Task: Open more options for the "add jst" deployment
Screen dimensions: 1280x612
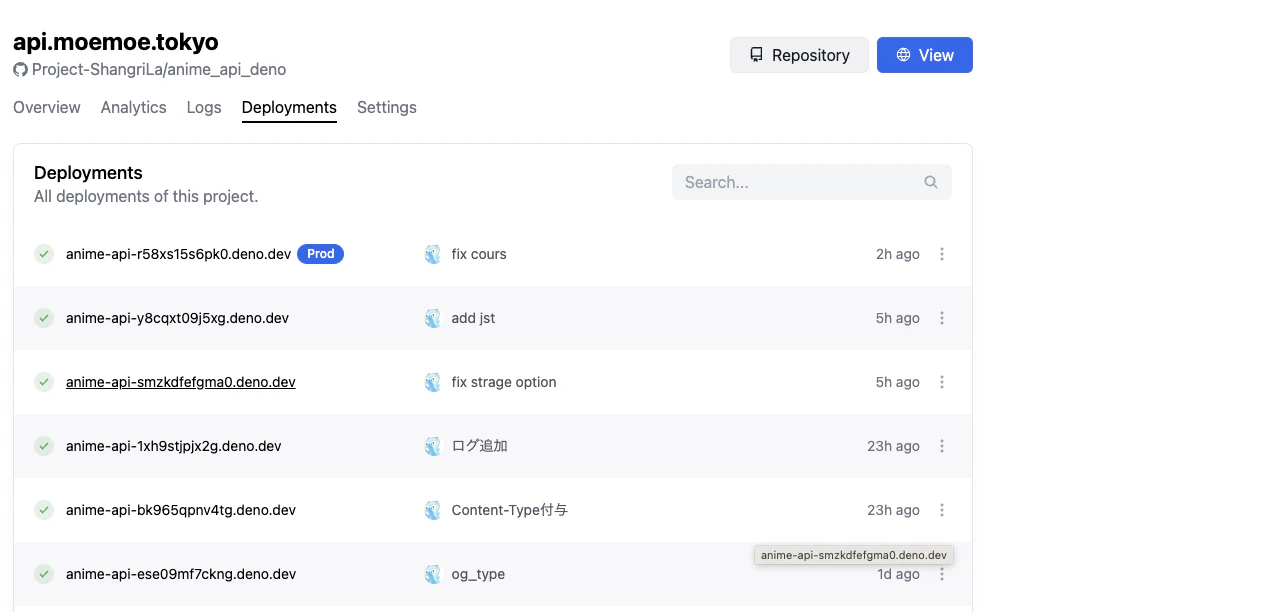Action: (942, 318)
